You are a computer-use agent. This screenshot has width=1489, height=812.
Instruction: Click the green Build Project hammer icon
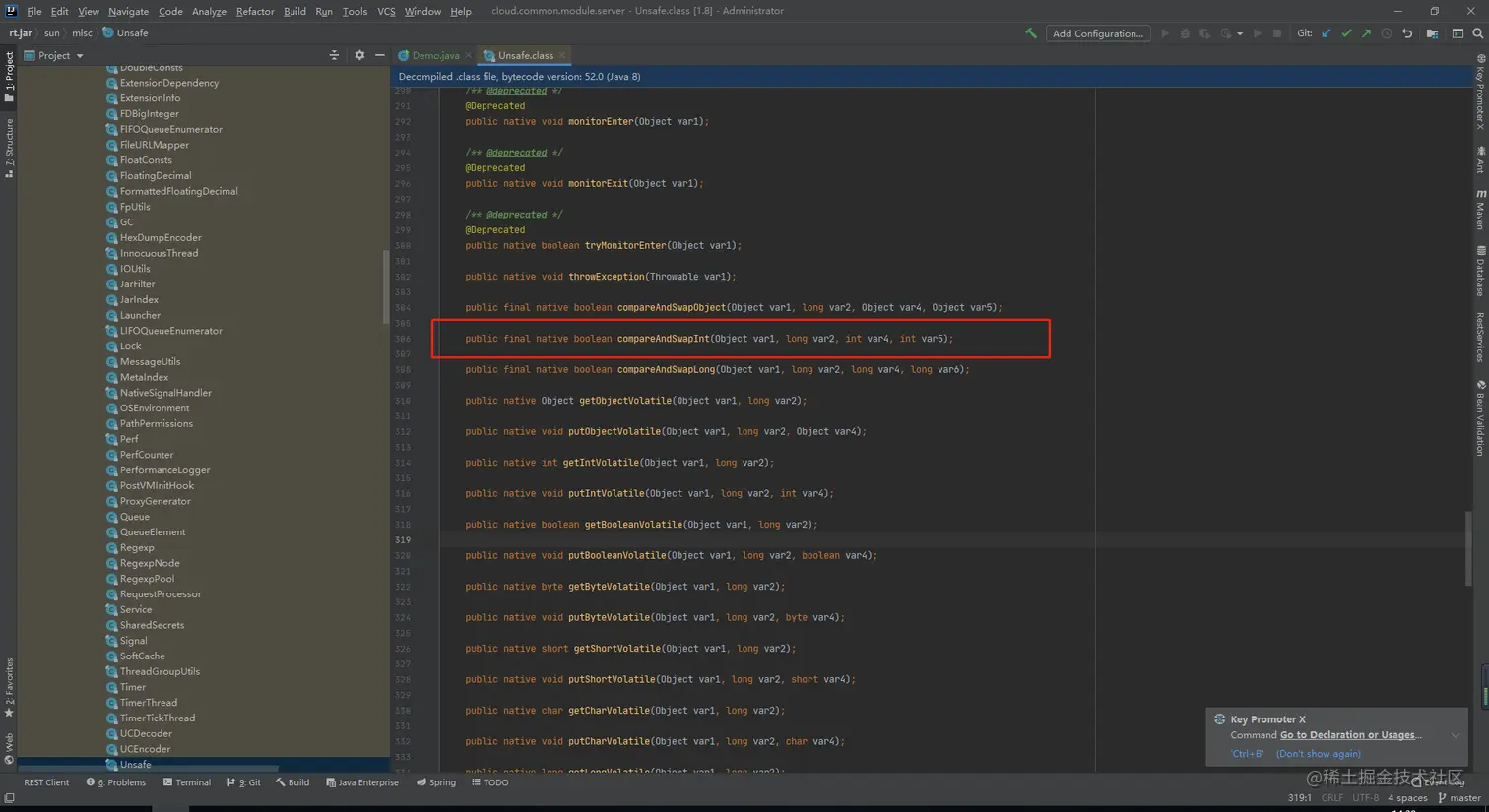1030,33
